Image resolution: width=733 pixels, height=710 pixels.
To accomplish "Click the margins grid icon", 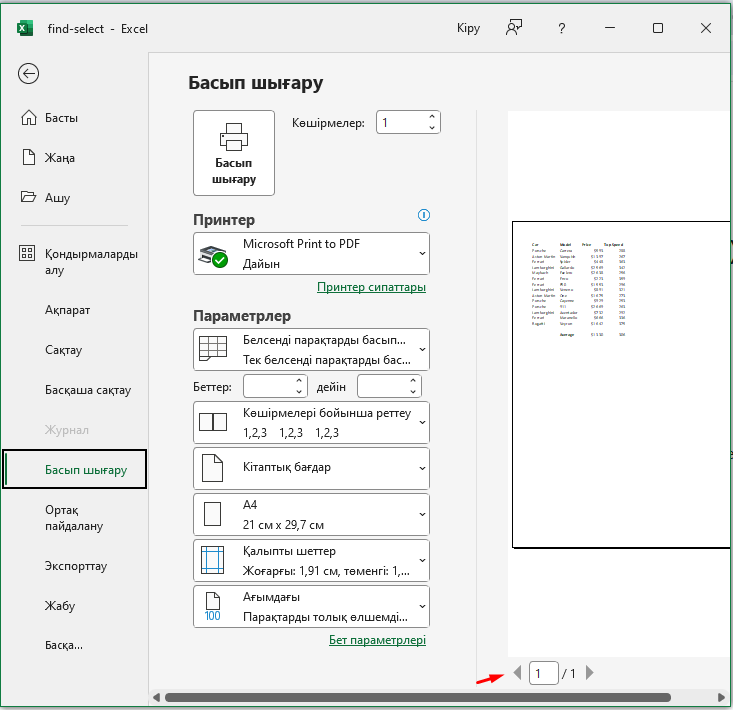I will pyautogui.click(x=212, y=560).
